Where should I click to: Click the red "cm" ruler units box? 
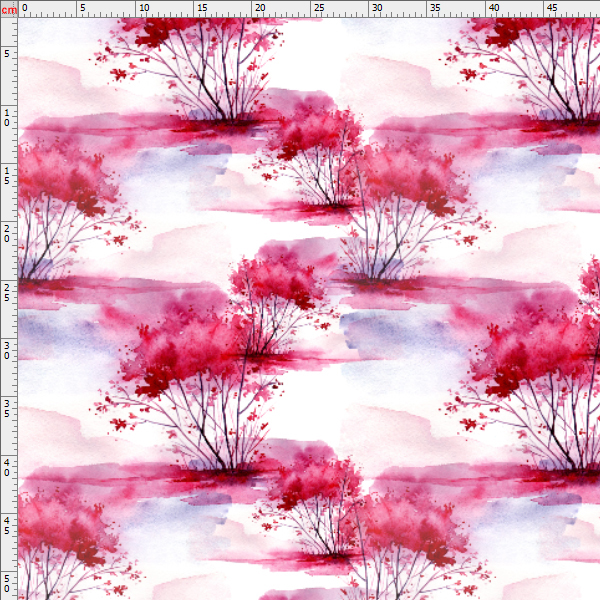tap(9, 9)
